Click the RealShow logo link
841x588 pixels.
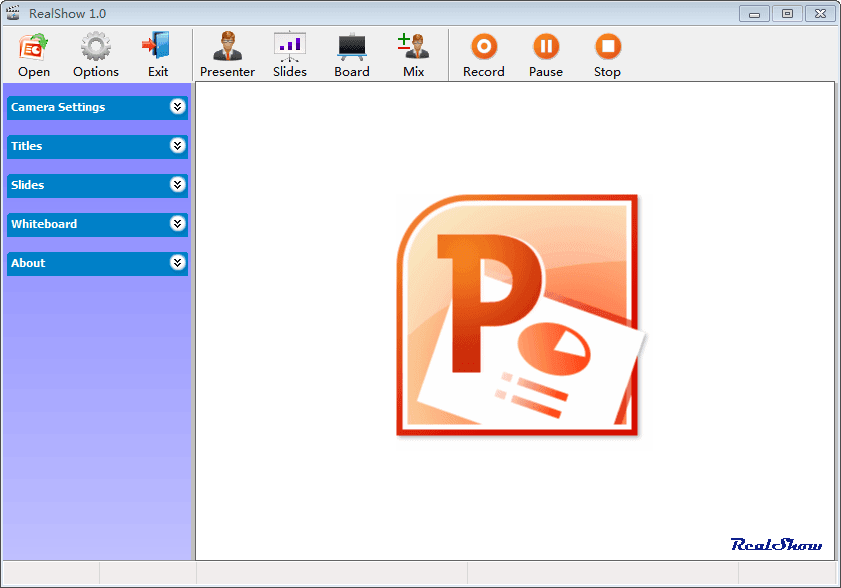[776, 545]
